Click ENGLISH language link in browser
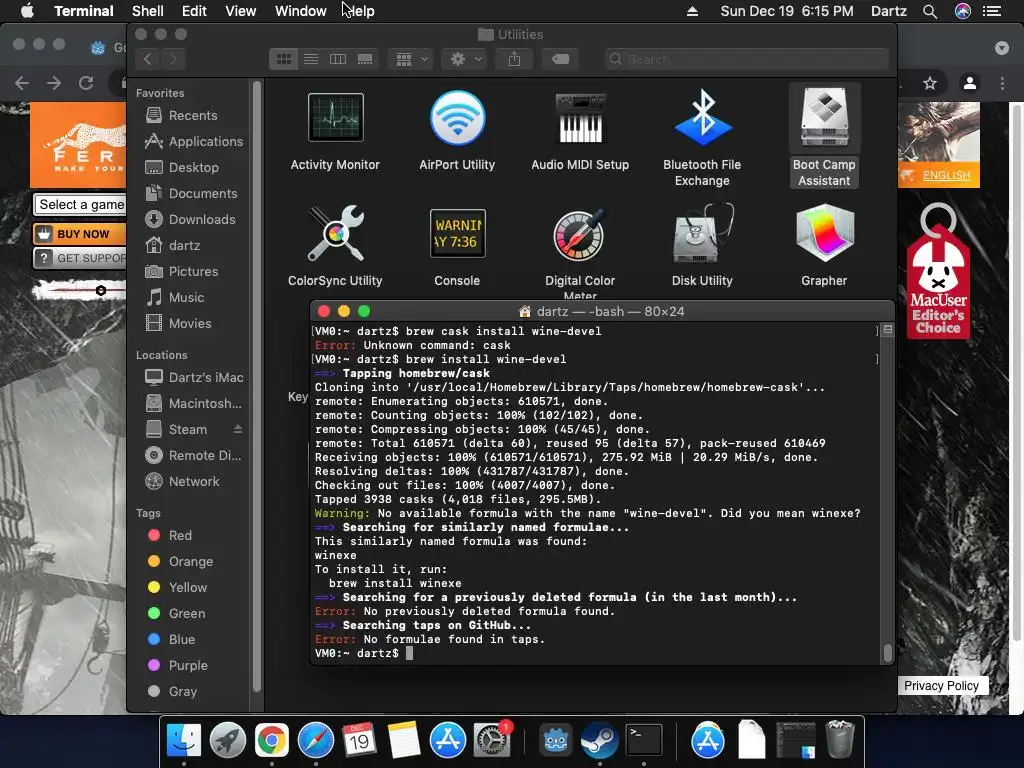The width and height of the screenshot is (1024, 768). coord(946,175)
